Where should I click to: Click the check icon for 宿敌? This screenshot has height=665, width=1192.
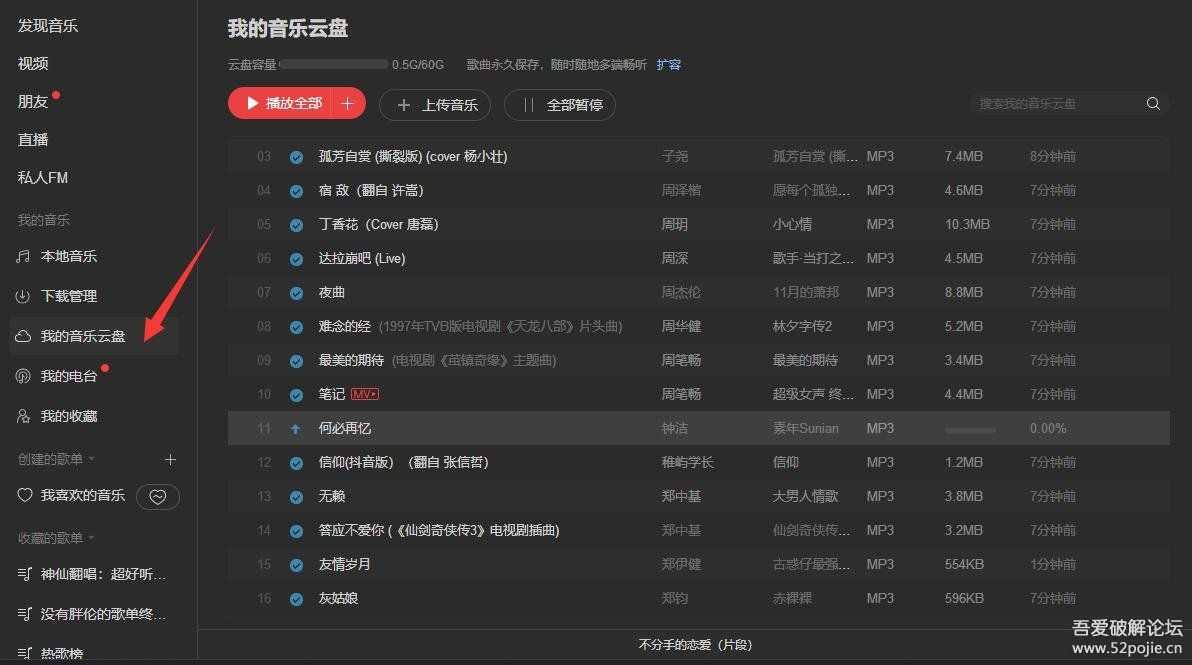tap(296, 192)
